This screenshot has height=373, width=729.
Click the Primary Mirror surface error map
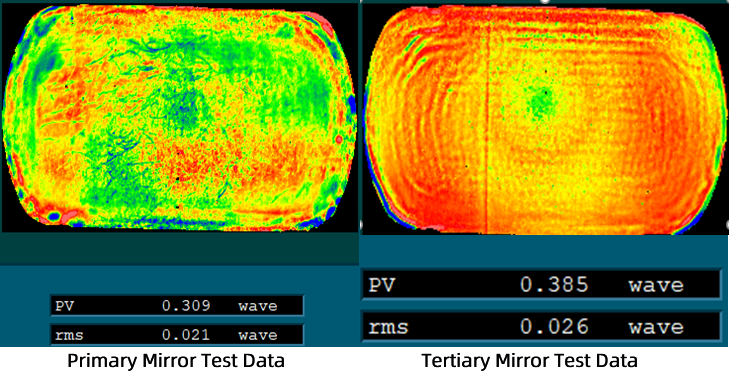pos(179,117)
